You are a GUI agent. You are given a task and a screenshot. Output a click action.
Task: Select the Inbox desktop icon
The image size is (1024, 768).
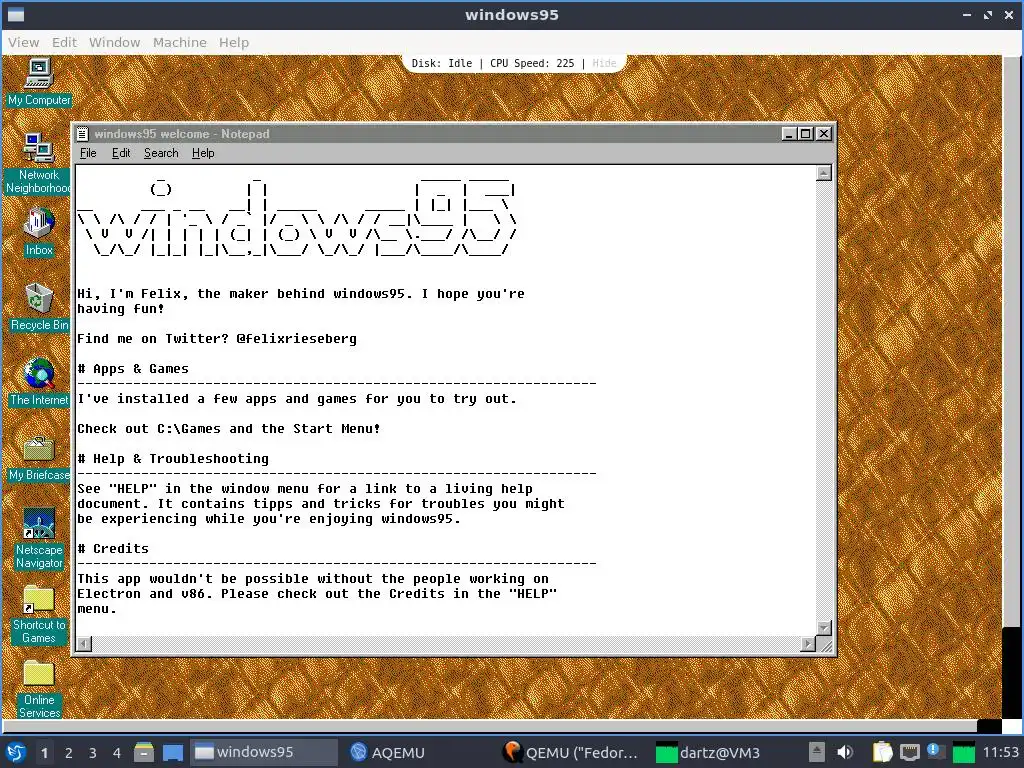[39, 232]
